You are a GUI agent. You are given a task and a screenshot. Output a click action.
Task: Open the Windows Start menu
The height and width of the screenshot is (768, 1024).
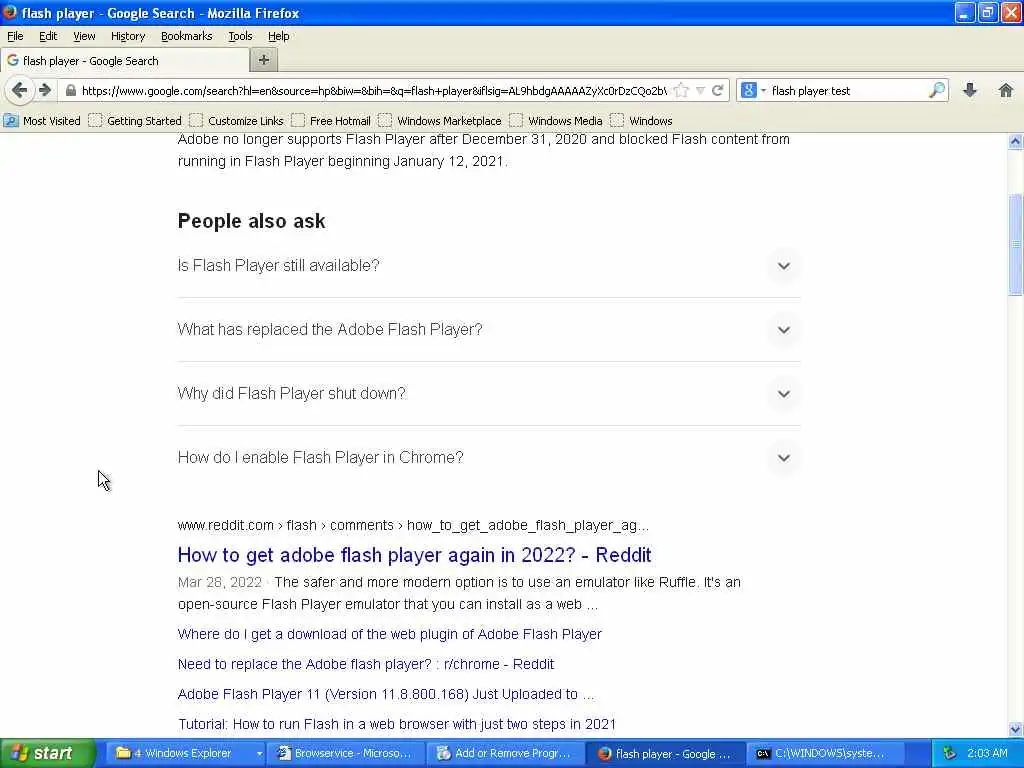tap(47, 753)
